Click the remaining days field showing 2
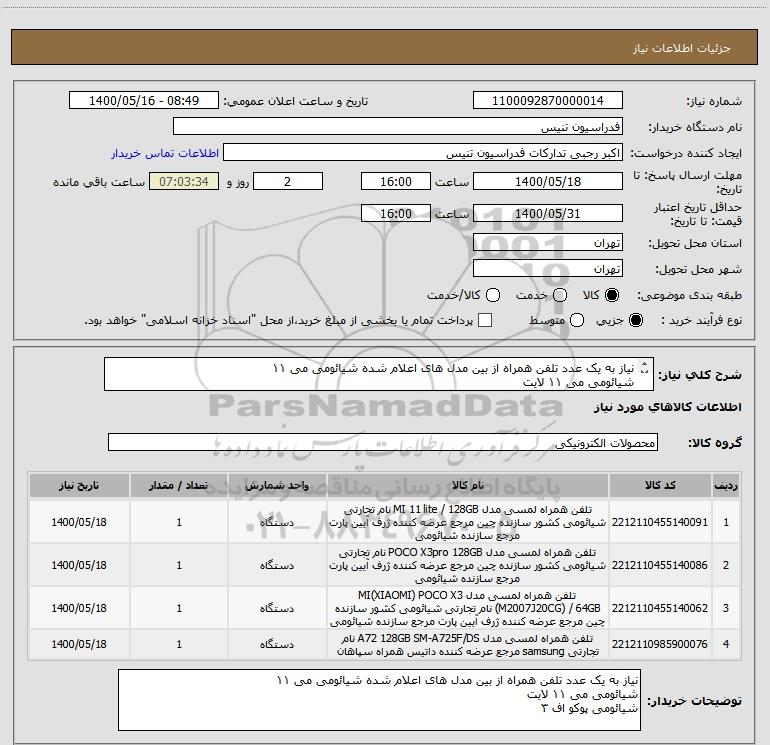The image size is (770, 745). coord(288,181)
